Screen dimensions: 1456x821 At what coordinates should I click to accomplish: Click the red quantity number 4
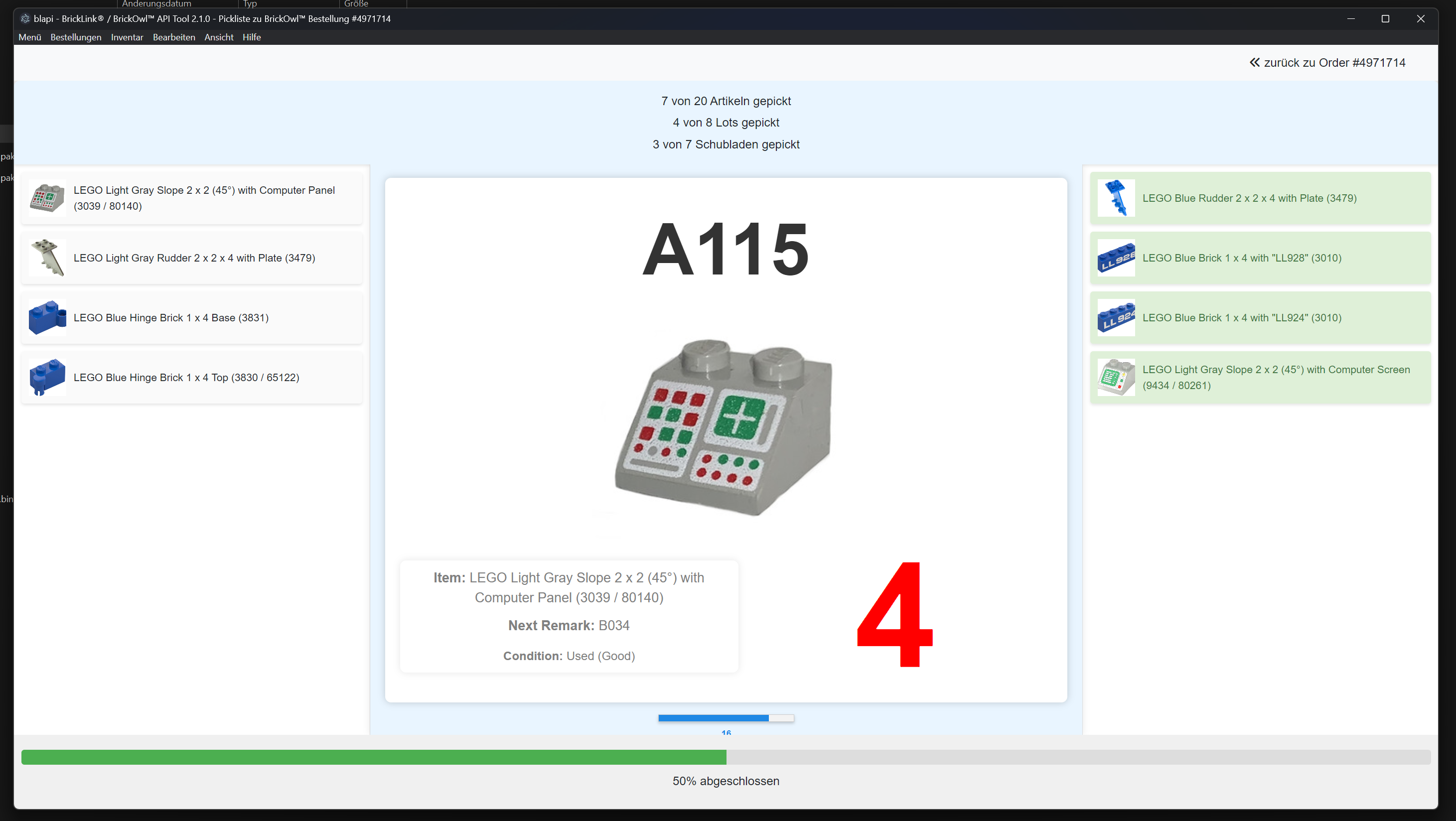[x=895, y=615]
